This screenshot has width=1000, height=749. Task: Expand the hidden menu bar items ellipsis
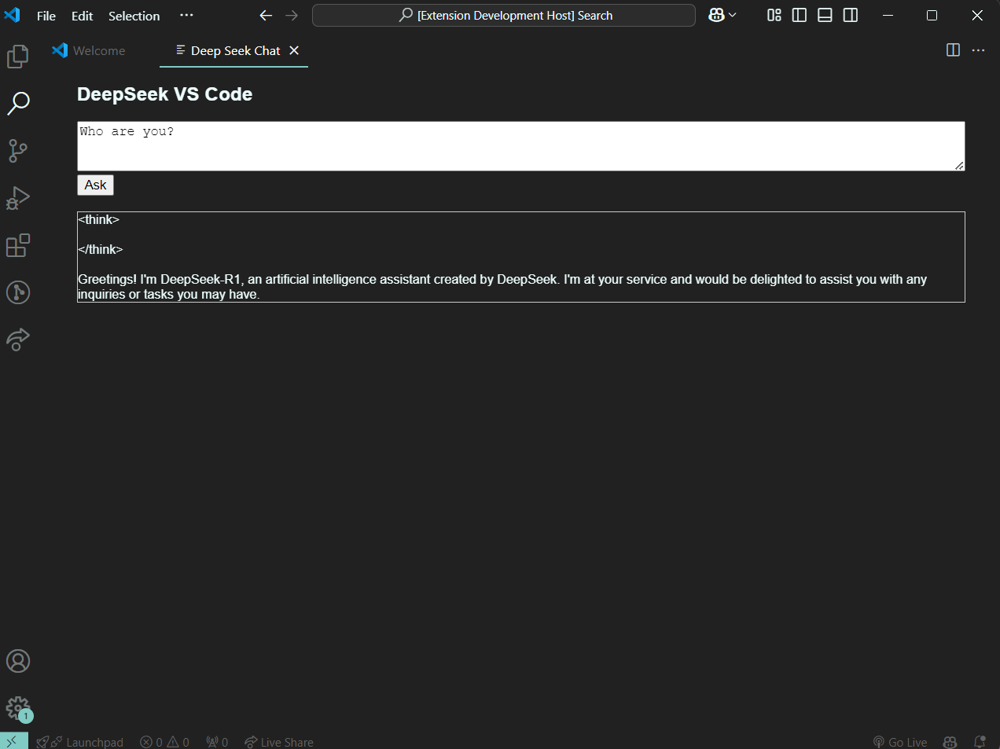point(186,15)
